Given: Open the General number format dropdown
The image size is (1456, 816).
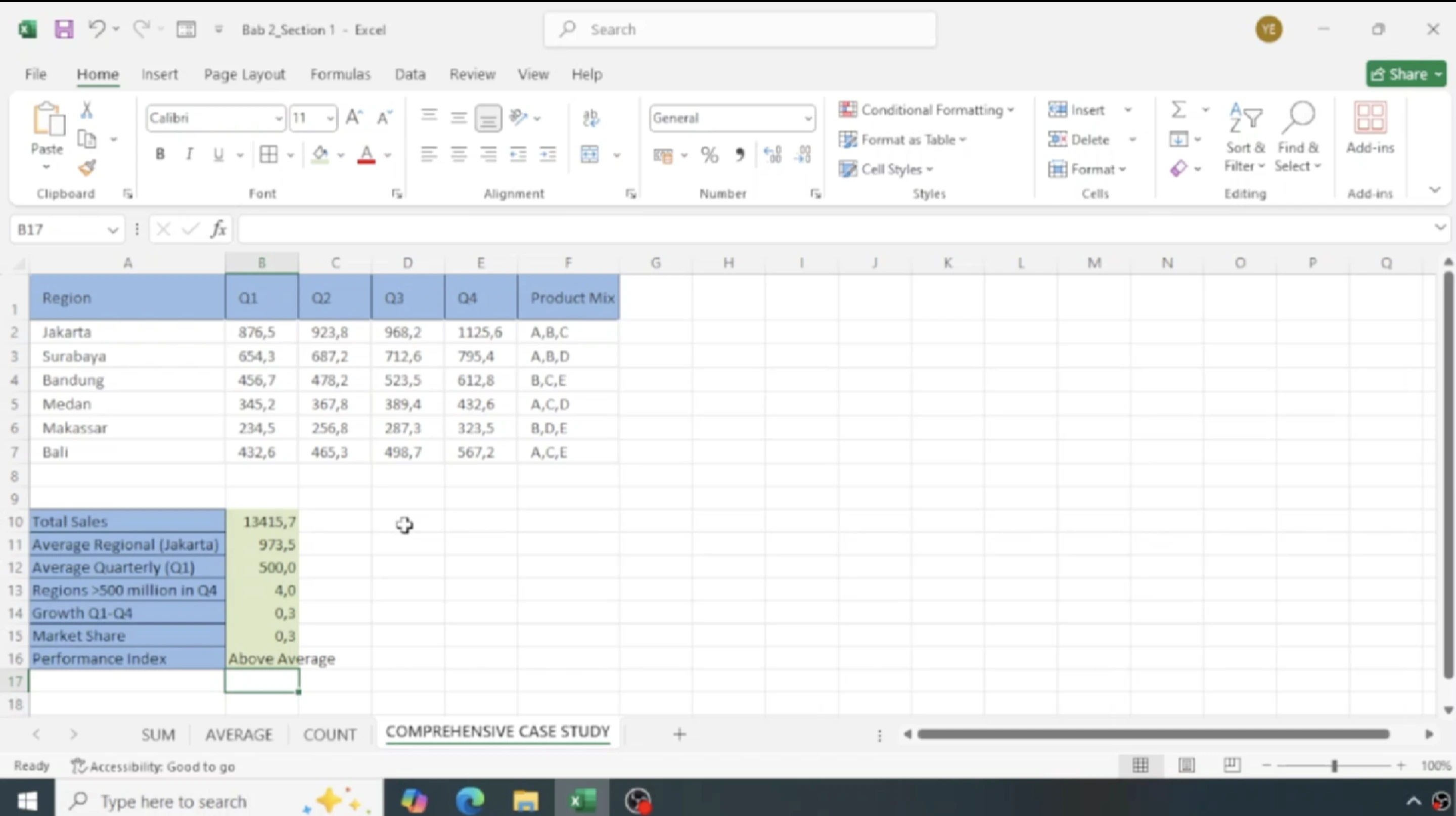Looking at the screenshot, I should (808, 118).
